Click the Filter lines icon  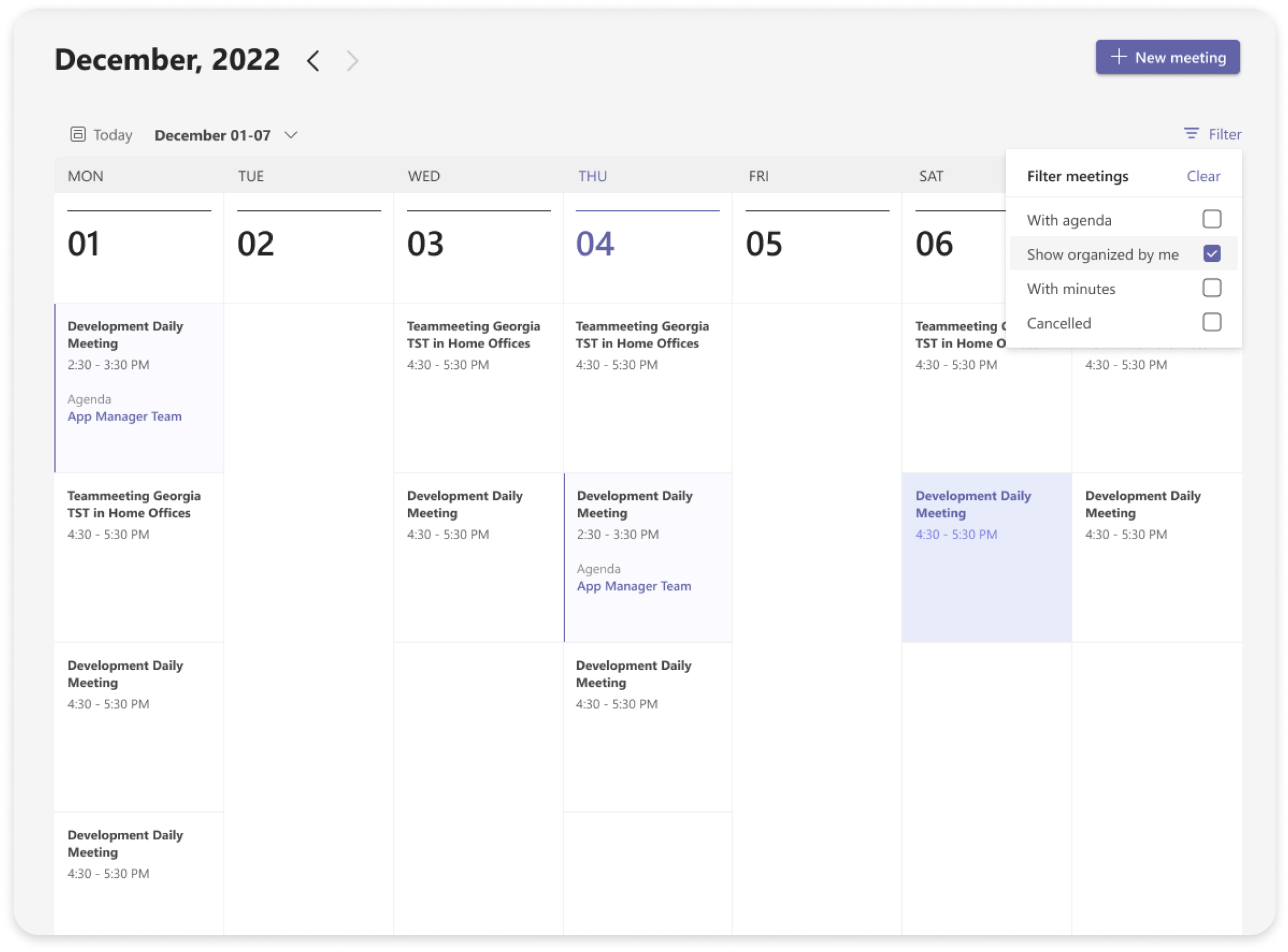[x=1191, y=134]
